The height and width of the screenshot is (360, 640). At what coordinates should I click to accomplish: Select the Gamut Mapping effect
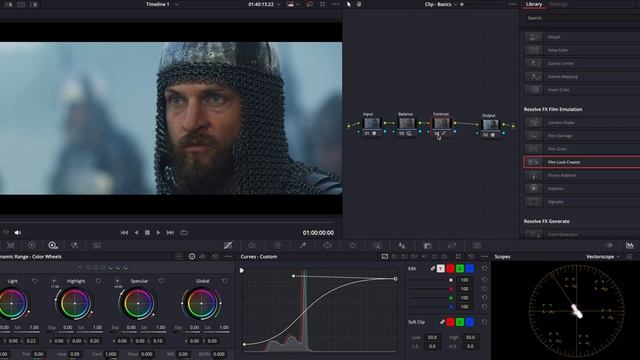pyautogui.click(x=582, y=76)
